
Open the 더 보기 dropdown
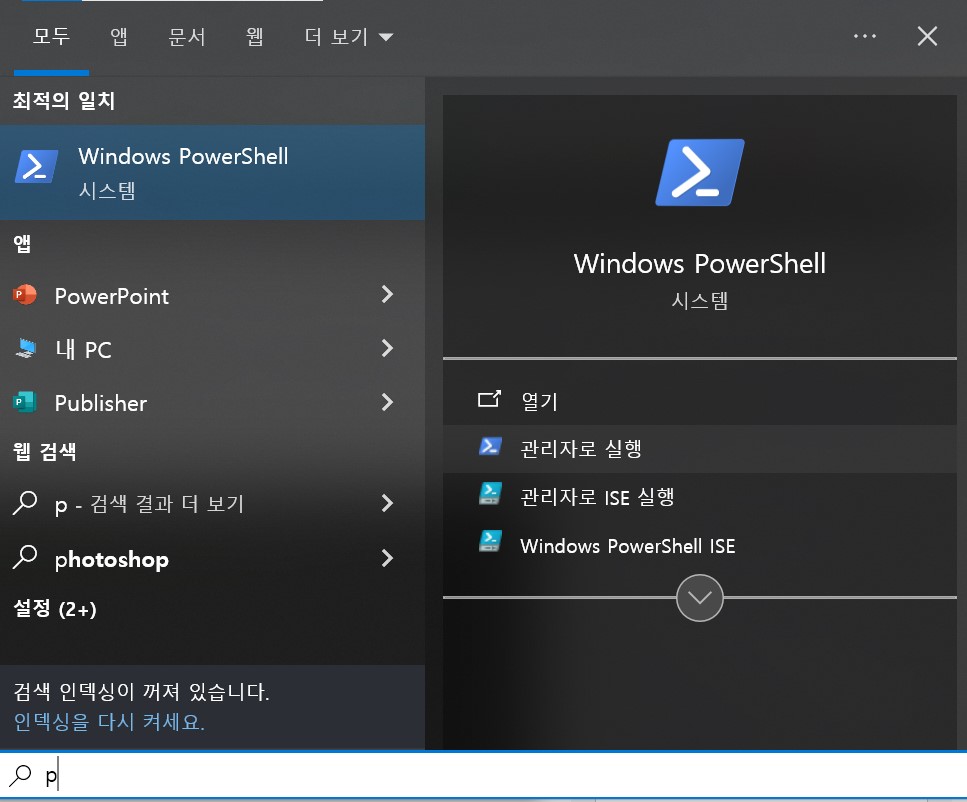point(336,36)
